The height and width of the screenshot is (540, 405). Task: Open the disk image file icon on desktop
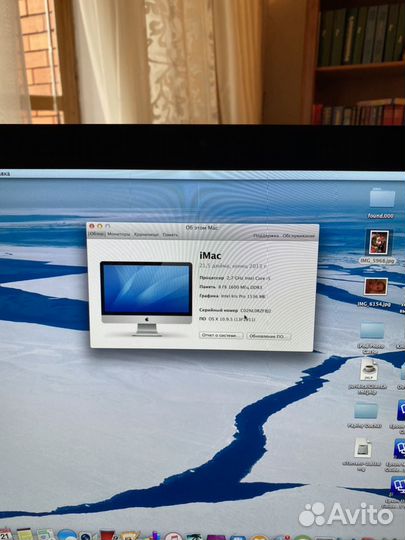pyautogui.click(x=363, y=448)
